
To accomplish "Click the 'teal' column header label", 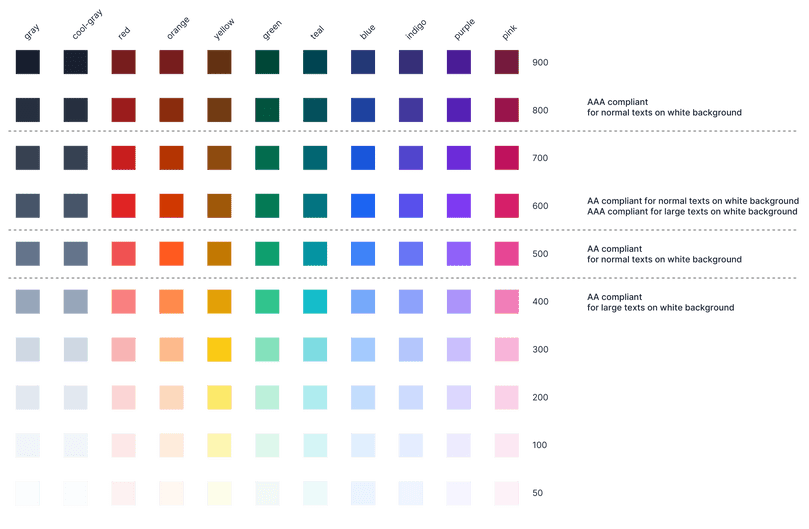I will pyautogui.click(x=317, y=32).
